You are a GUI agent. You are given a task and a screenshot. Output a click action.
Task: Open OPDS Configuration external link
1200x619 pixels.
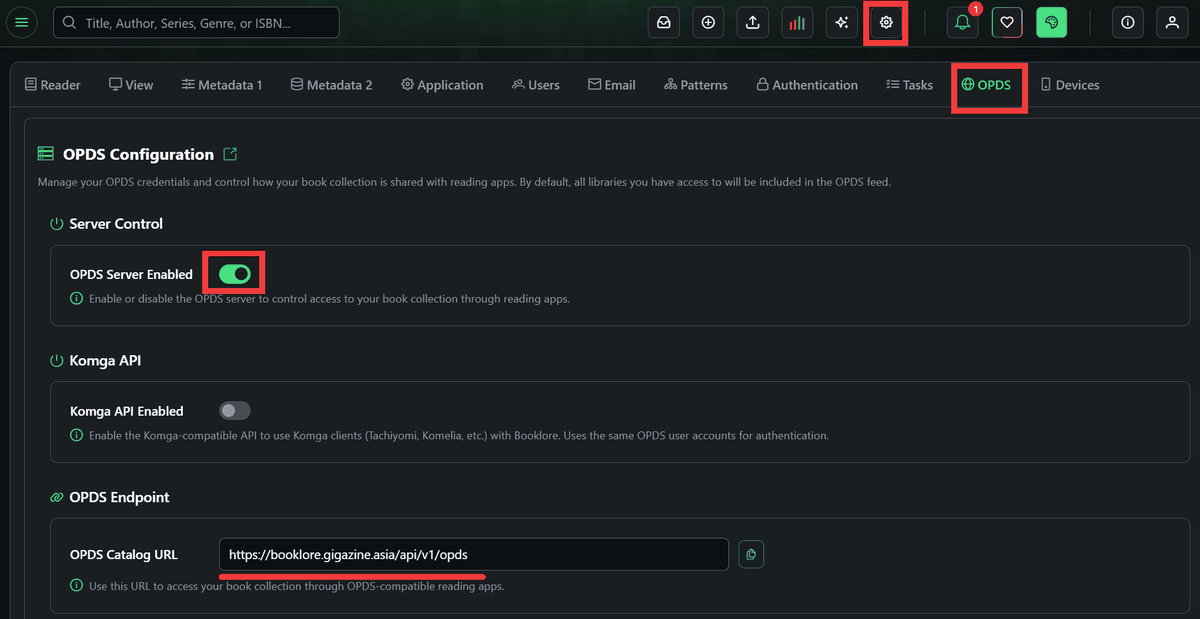coord(230,154)
